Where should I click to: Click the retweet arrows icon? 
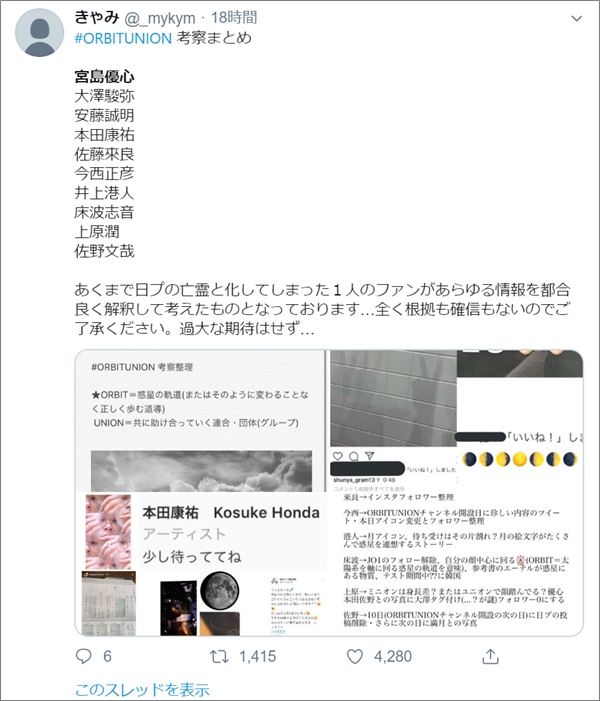[219, 656]
